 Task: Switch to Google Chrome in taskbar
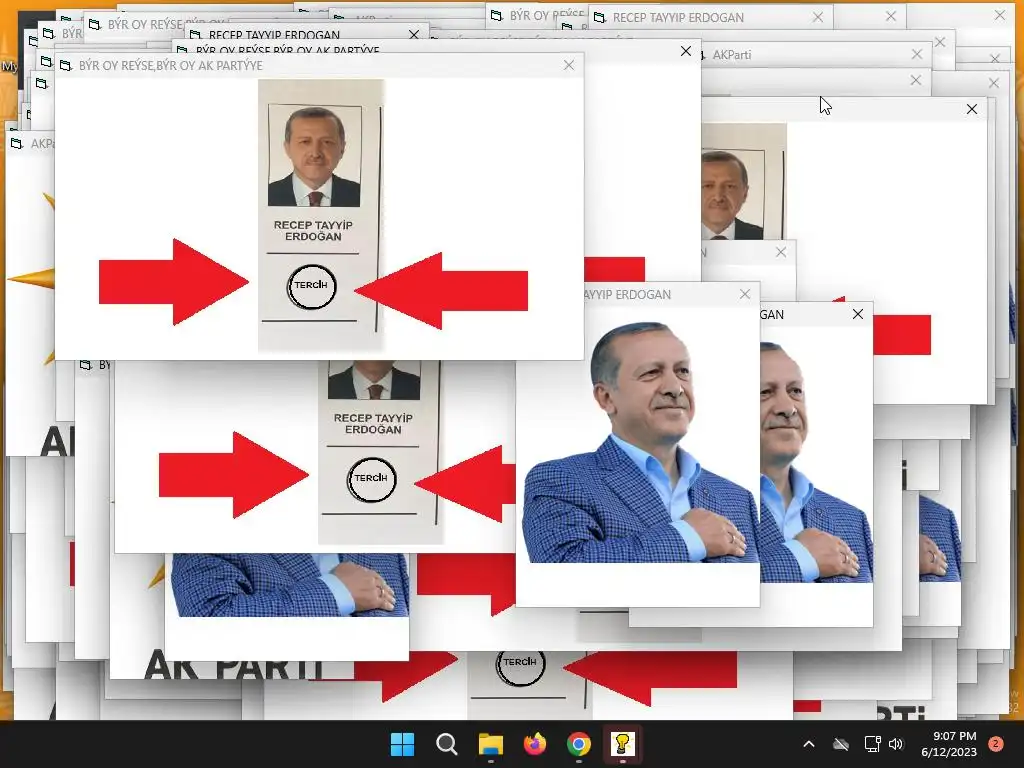click(x=579, y=744)
